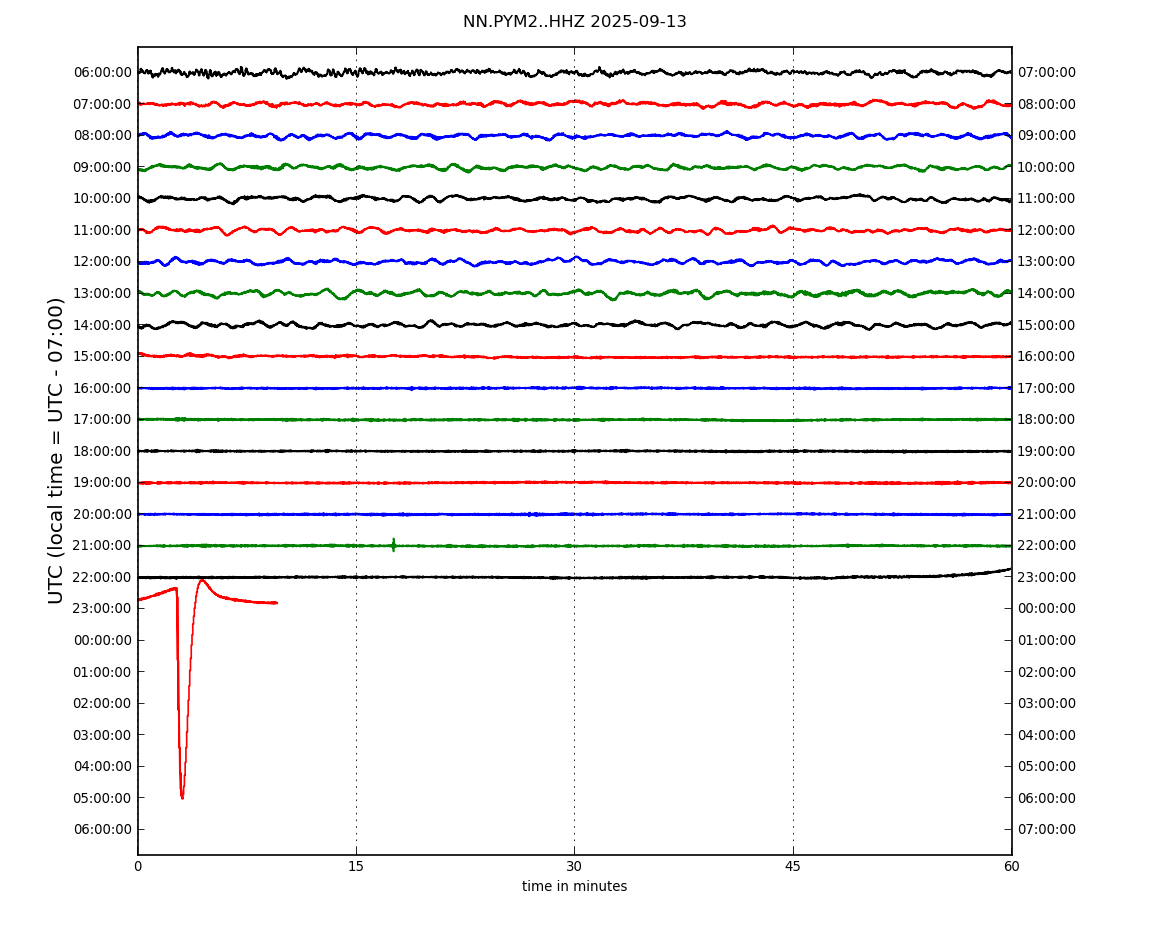Click the right-side 12:00:00 end-time label
1150x950 pixels.
[1047, 230]
